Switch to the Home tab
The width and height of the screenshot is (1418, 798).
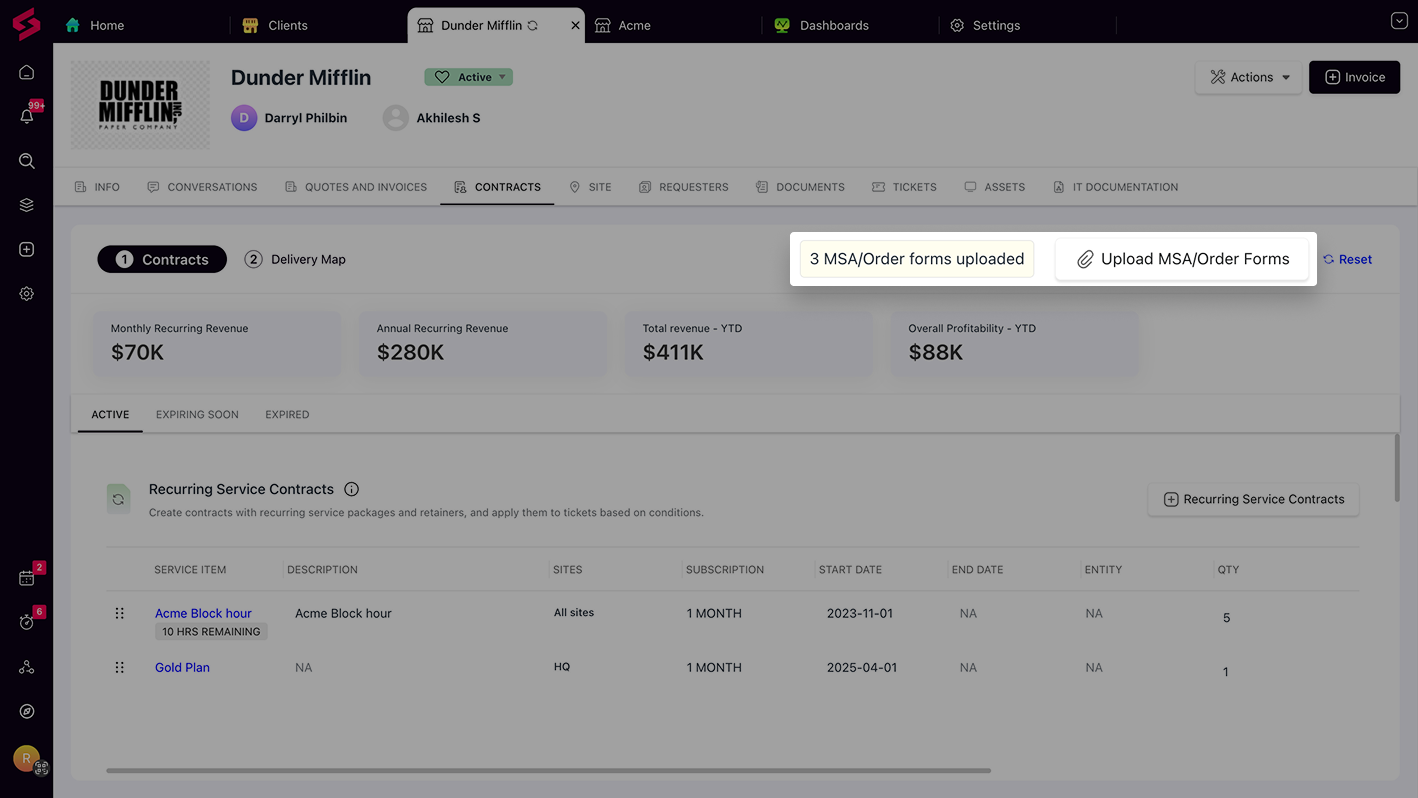95,25
